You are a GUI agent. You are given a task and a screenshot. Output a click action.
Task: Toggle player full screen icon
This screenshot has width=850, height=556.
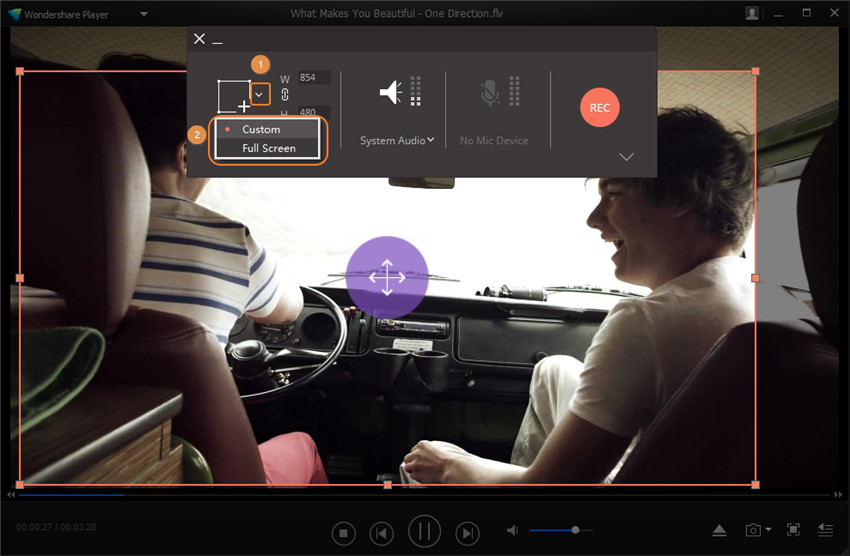click(x=793, y=529)
